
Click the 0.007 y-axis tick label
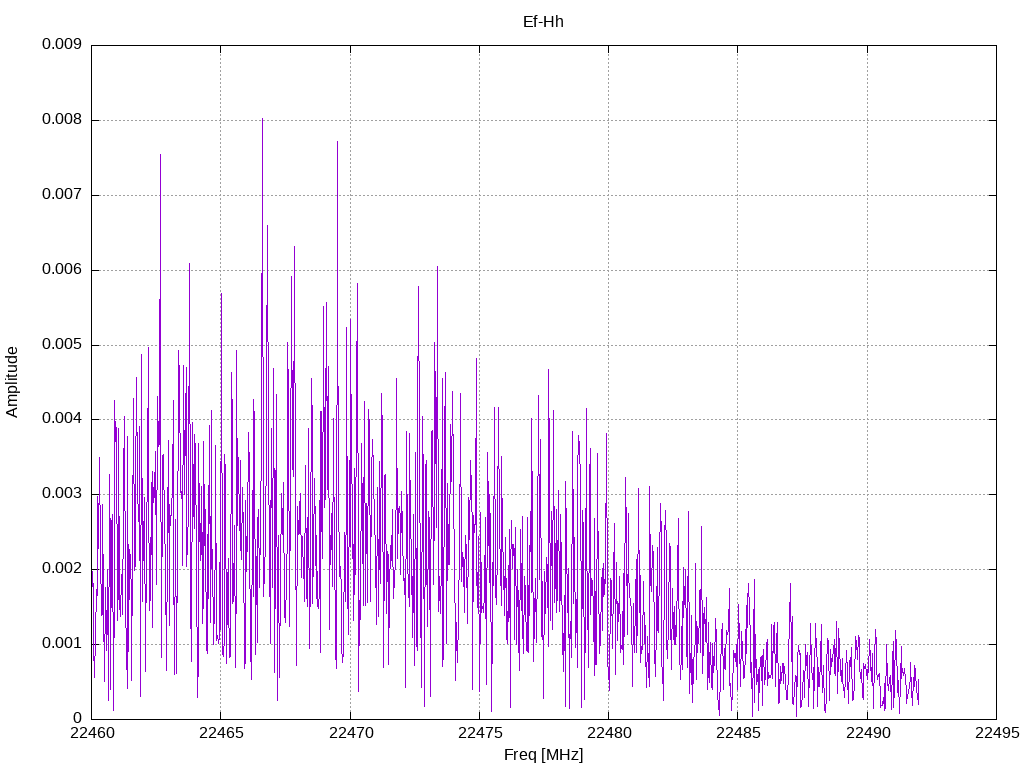(x=62, y=194)
